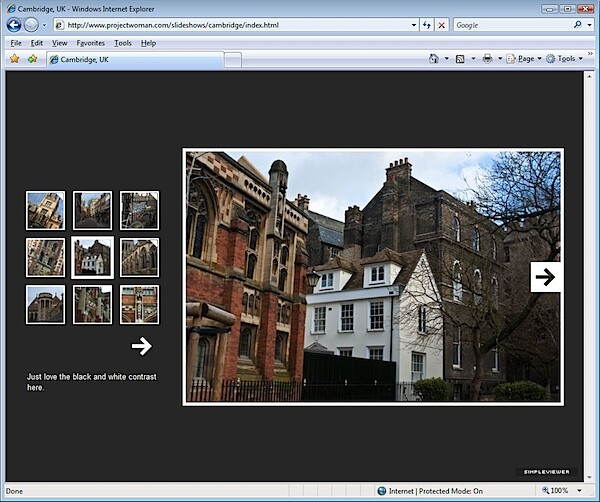Click the Refresh page icon
600x502 pixels.
point(427,25)
